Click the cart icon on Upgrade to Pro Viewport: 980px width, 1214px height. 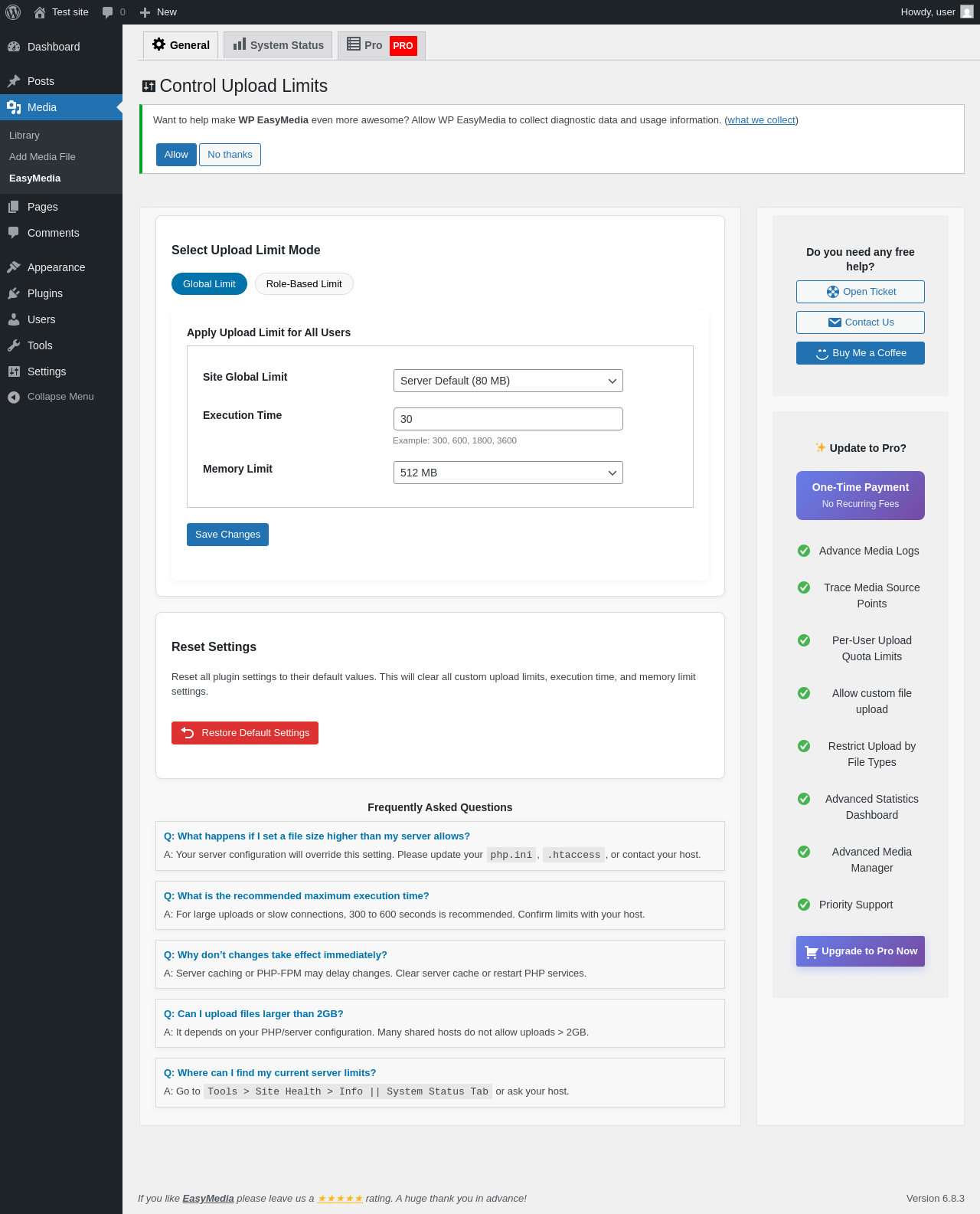[x=812, y=952]
